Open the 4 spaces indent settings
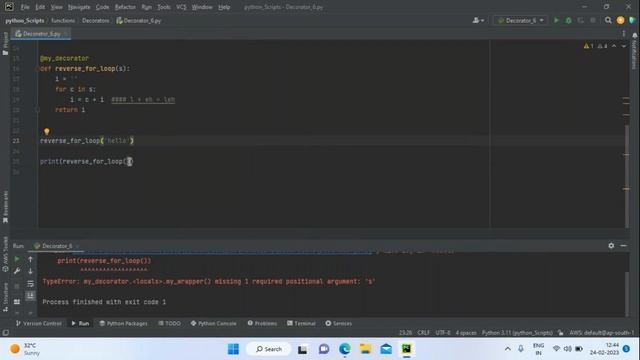640x360 pixels. tap(466, 333)
